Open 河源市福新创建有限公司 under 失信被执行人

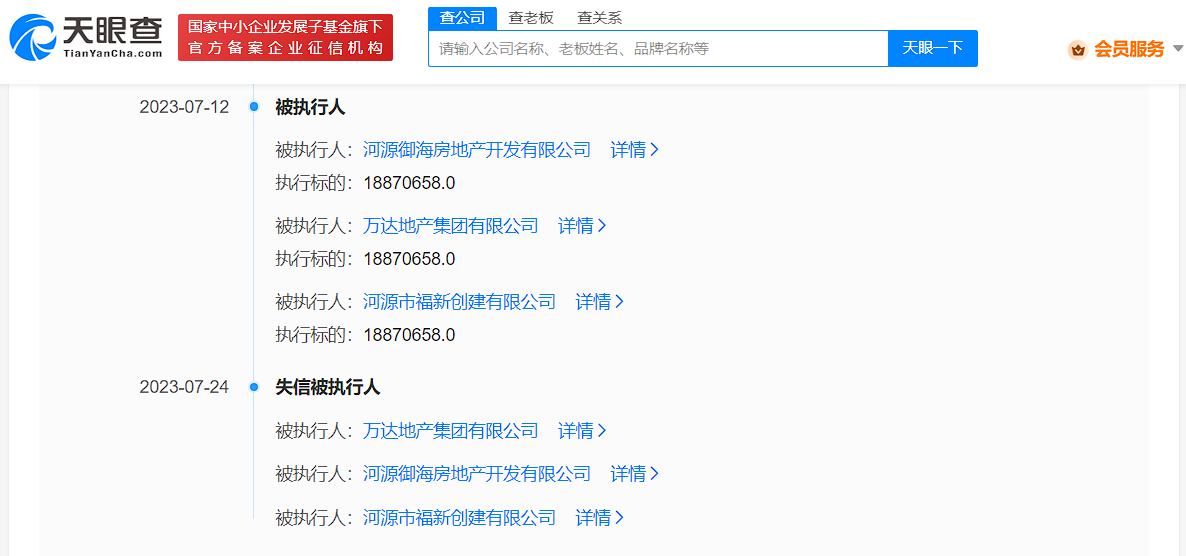[x=459, y=518]
